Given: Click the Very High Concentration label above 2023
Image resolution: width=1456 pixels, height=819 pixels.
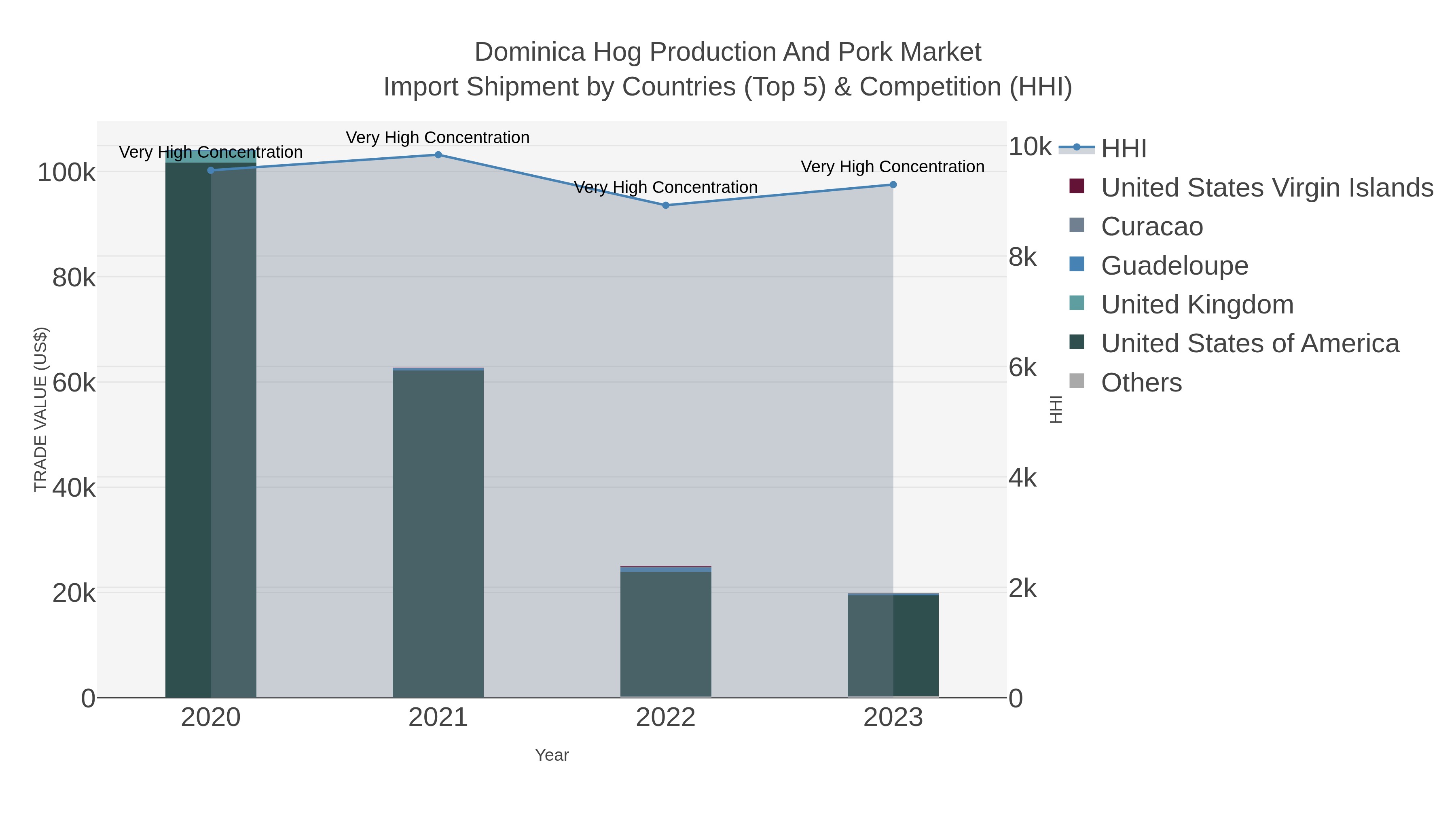Looking at the screenshot, I should (x=893, y=167).
